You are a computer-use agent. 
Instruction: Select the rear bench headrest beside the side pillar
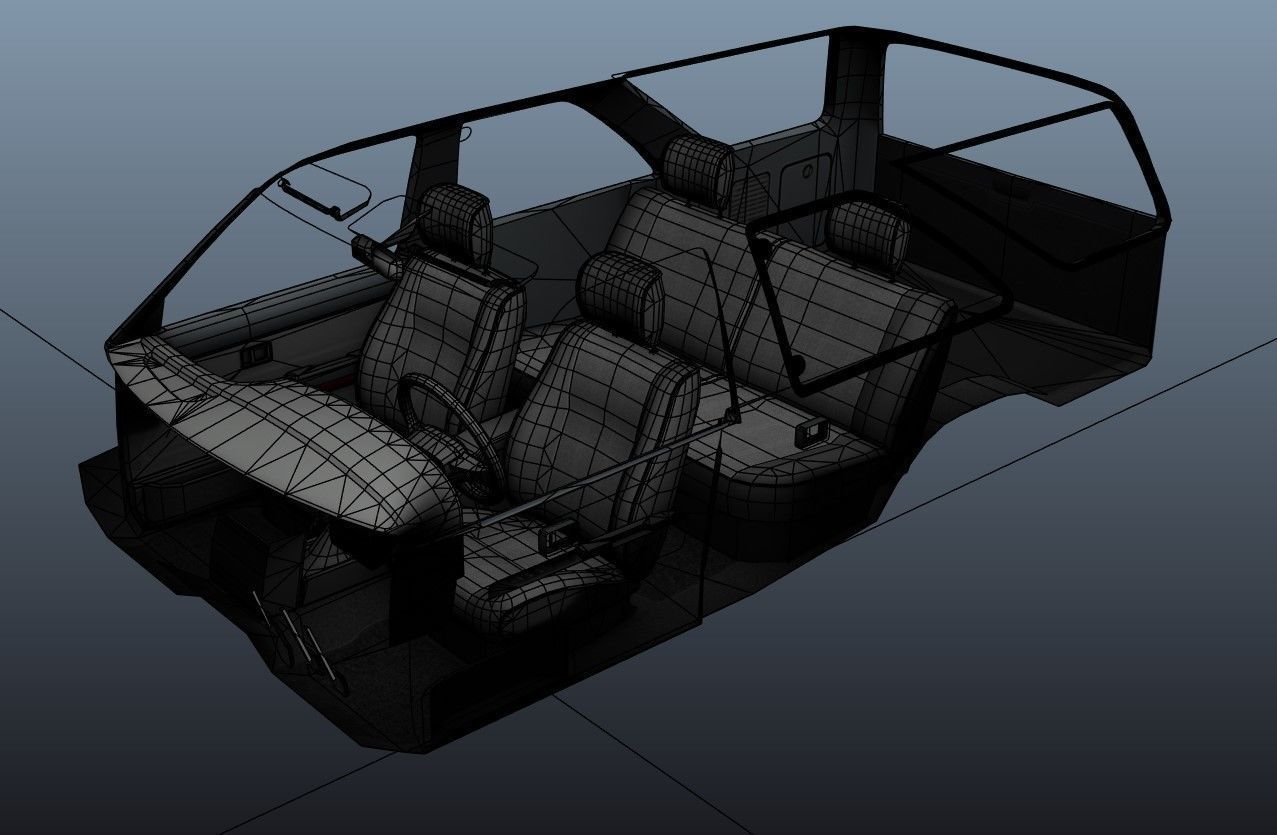click(699, 171)
